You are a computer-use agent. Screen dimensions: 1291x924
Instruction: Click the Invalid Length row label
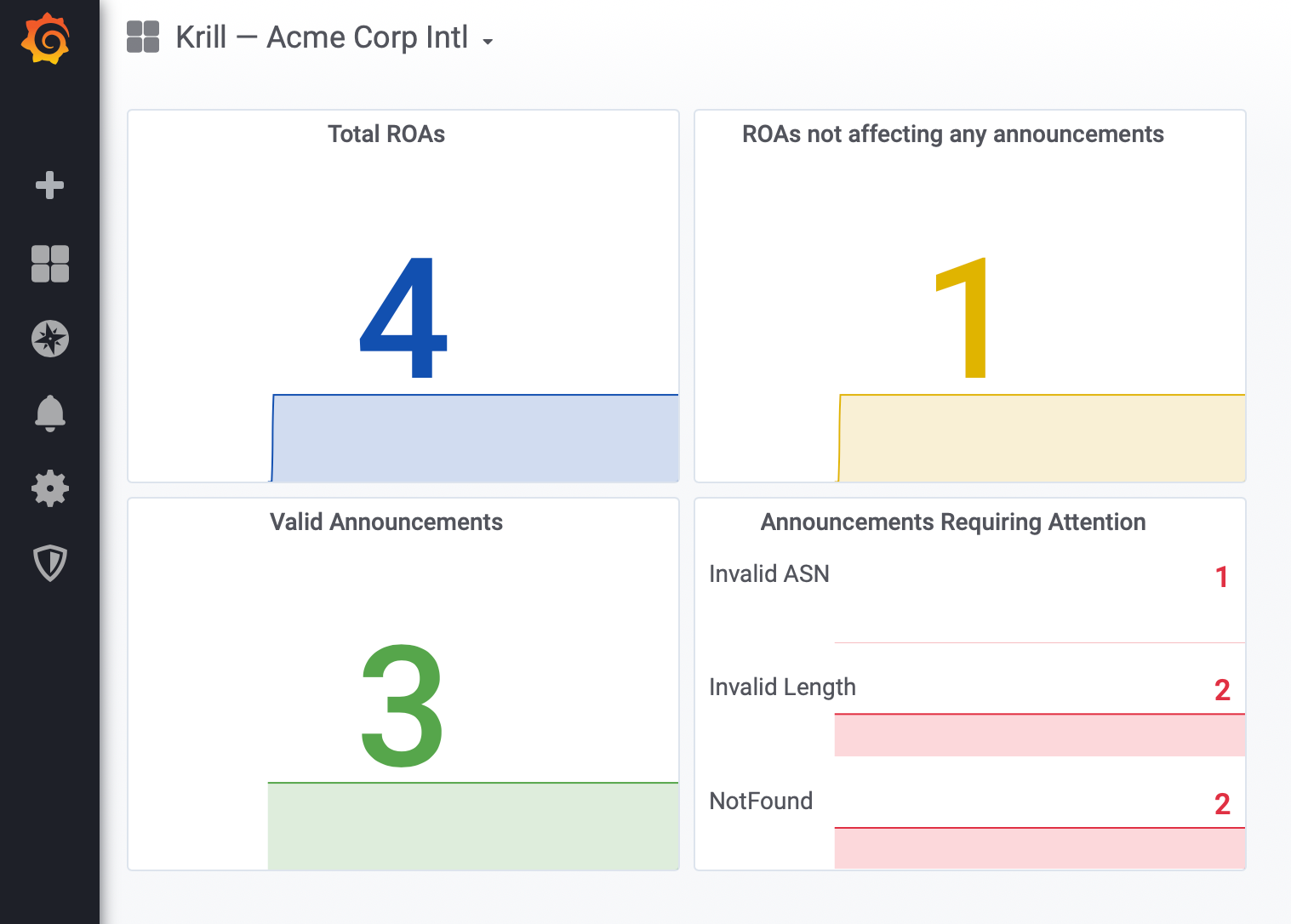[782, 687]
